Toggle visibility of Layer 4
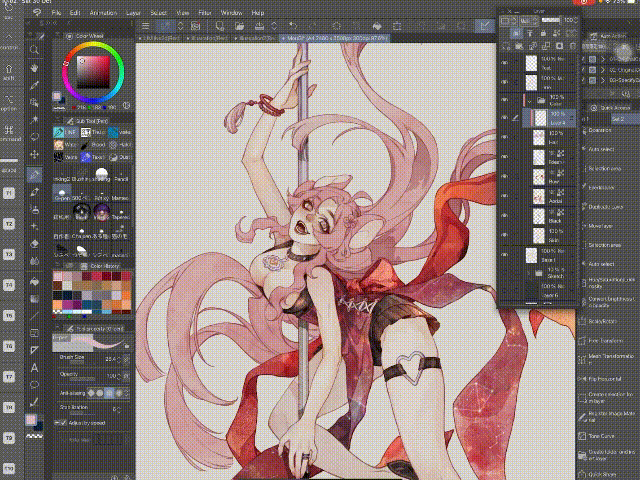640x480 pixels. [x=505, y=118]
